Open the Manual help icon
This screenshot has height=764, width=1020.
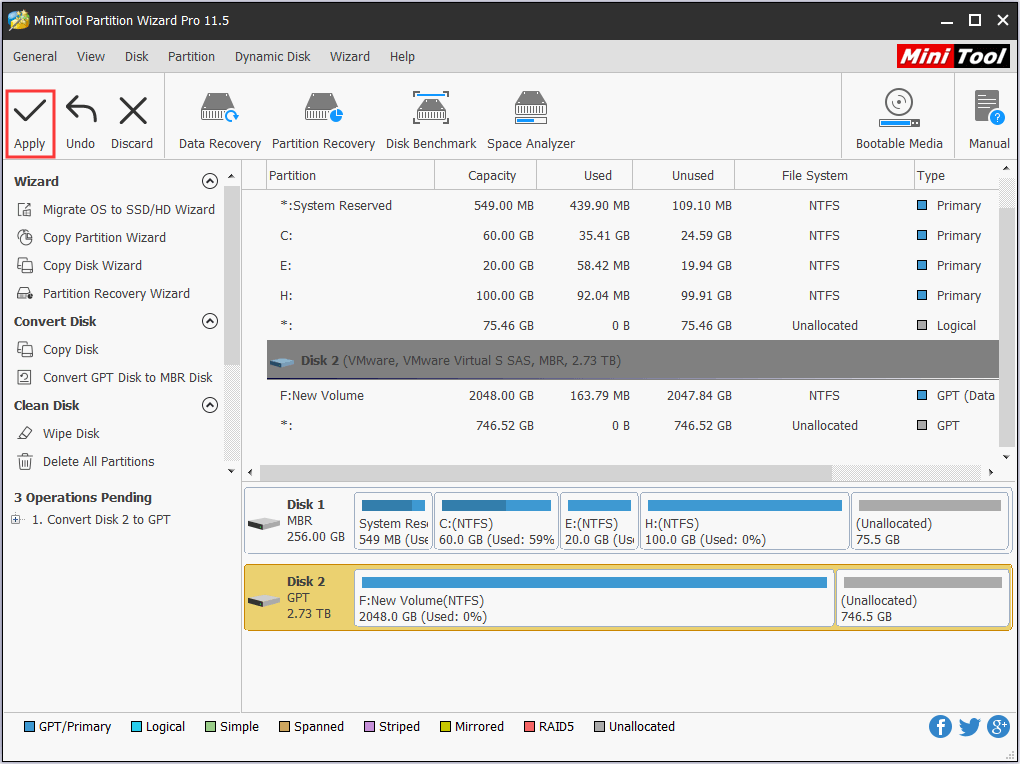989,120
